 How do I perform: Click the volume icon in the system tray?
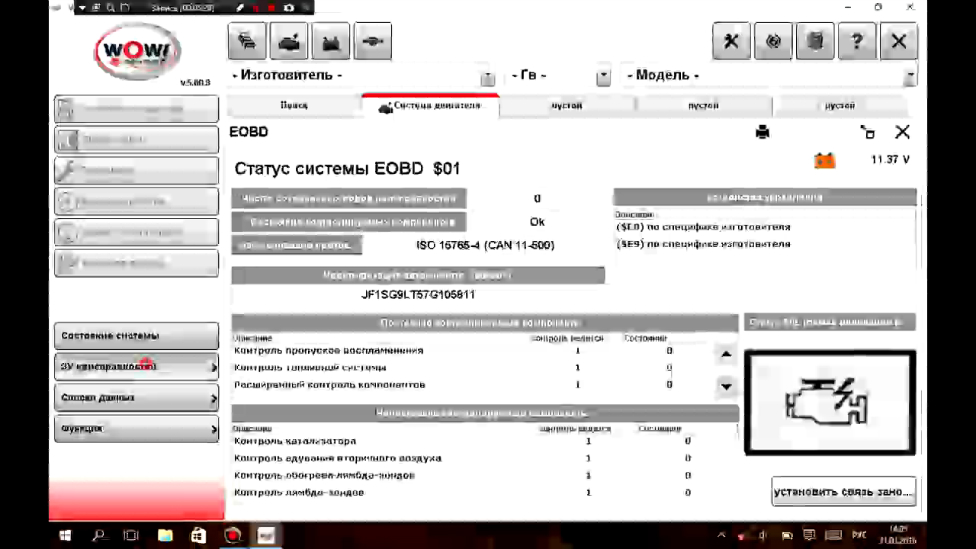coord(763,535)
